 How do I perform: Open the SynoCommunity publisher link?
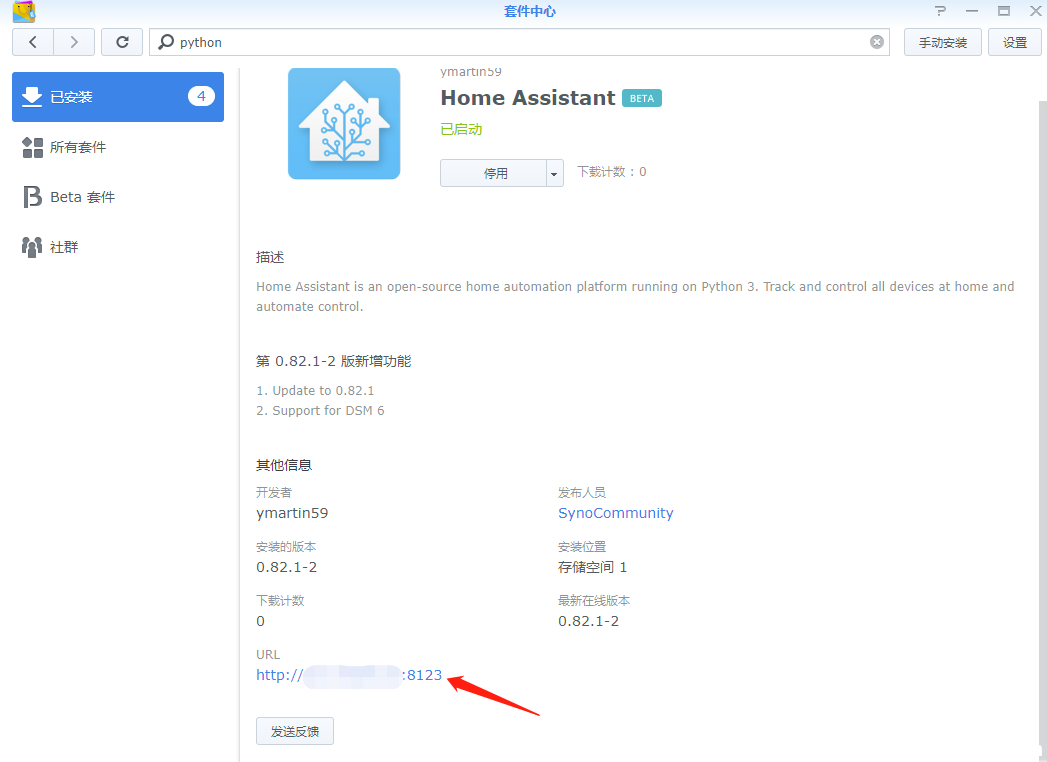click(616, 513)
